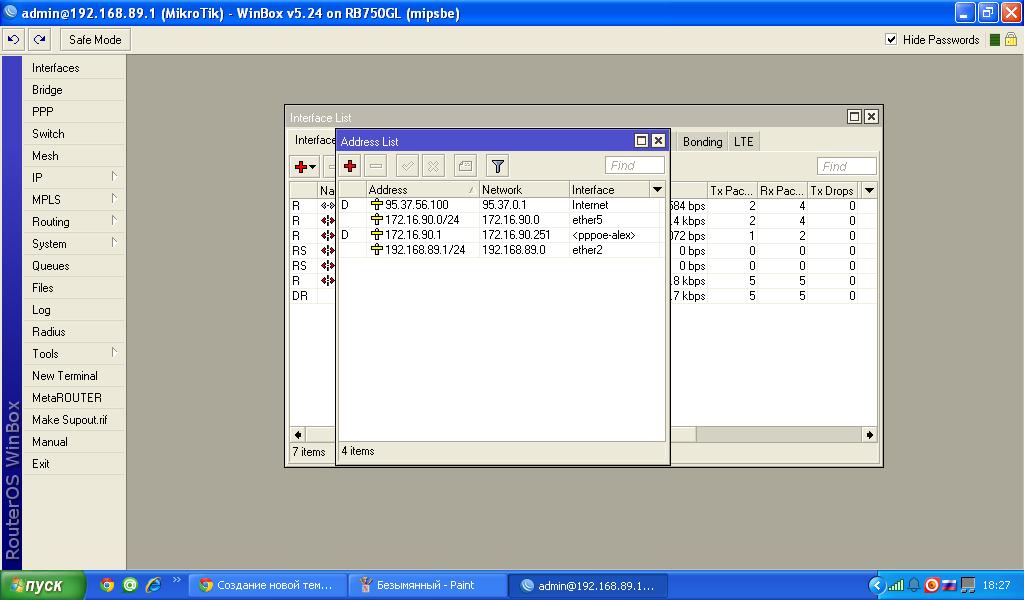Click the Redo arrow in WinBox toolbar
1024x600 pixels.
tap(39, 40)
